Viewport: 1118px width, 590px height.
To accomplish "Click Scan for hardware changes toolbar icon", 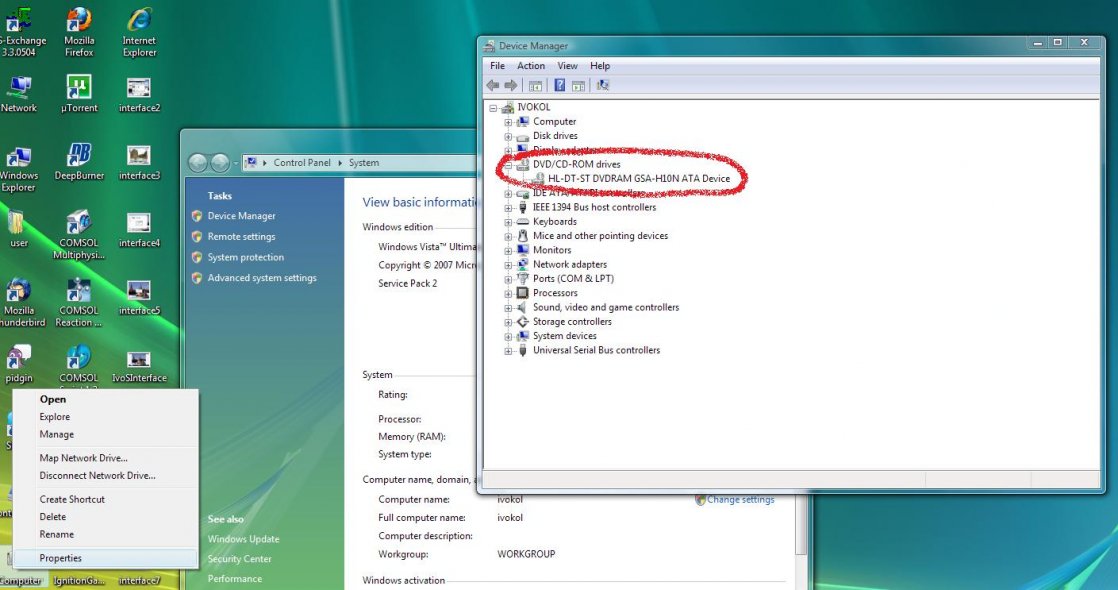I will 603,86.
